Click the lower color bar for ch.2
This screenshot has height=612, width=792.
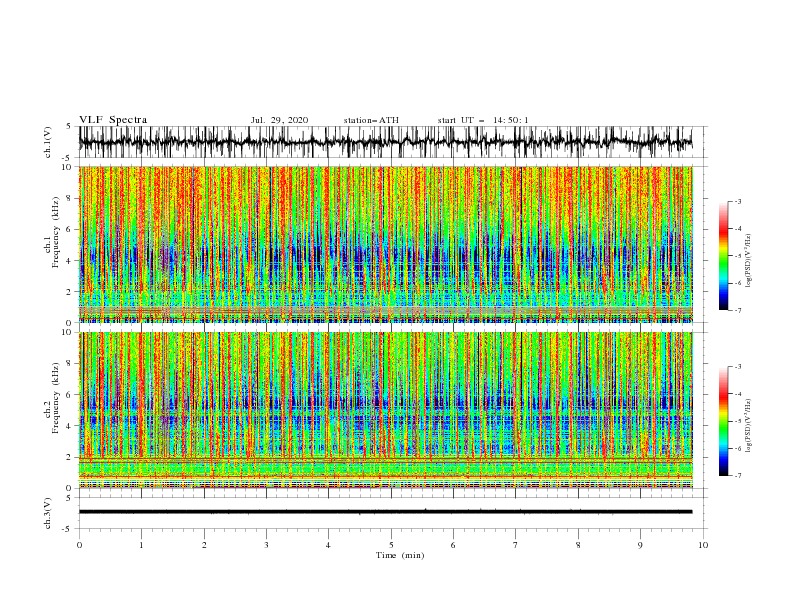pos(723,421)
